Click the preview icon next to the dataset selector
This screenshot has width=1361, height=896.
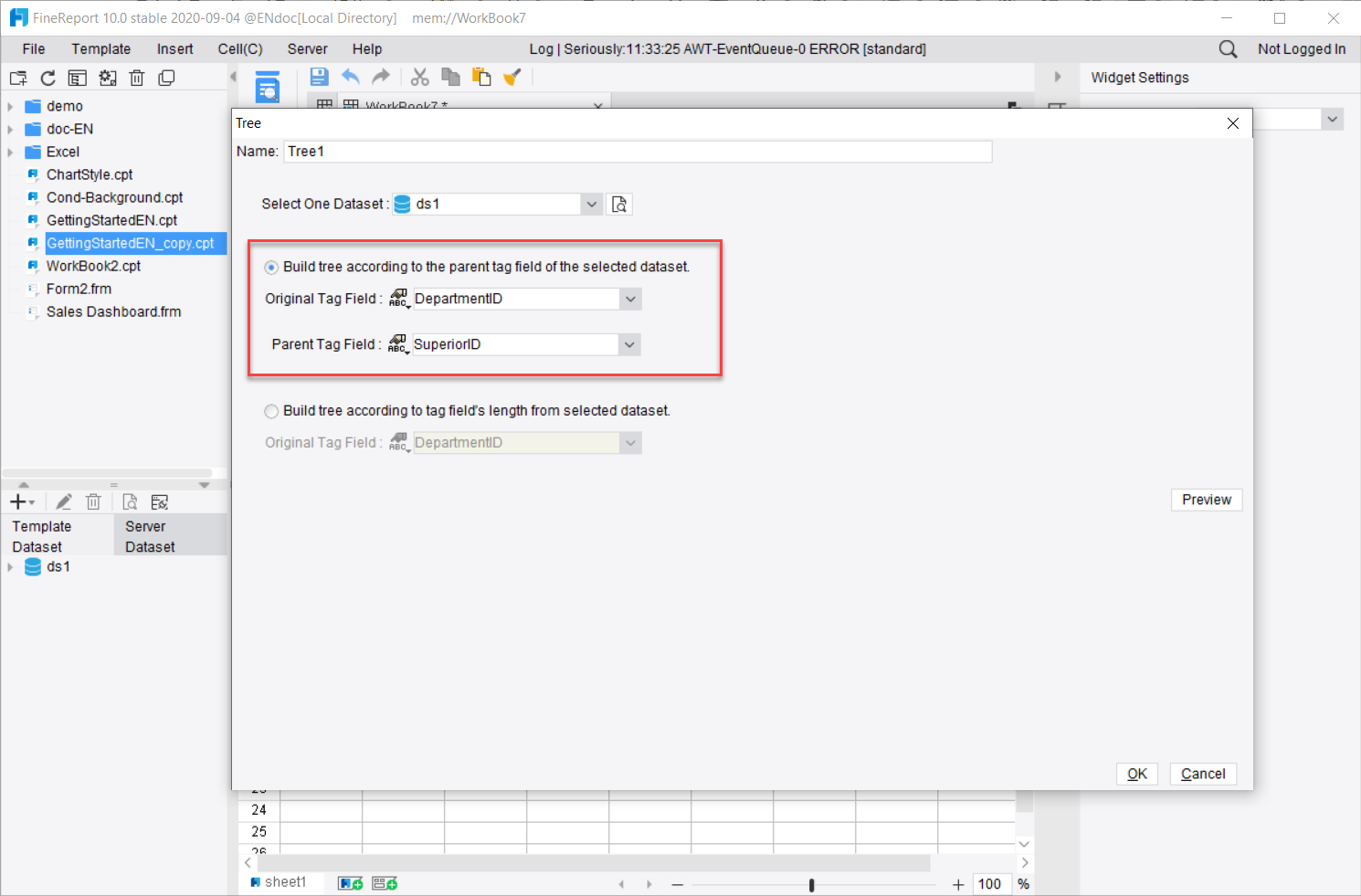619,204
